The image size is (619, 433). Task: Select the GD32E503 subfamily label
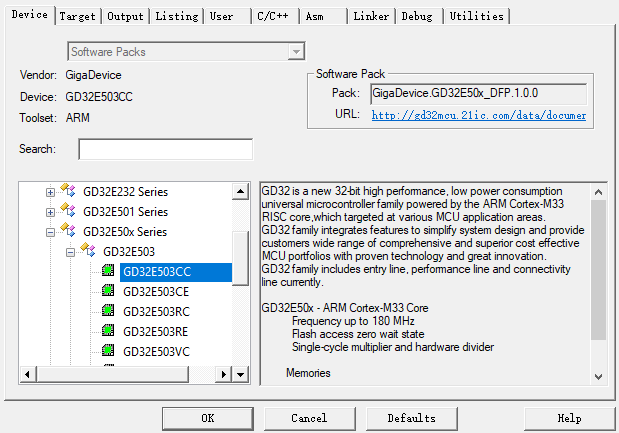pyautogui.click(x=129, y=252)
